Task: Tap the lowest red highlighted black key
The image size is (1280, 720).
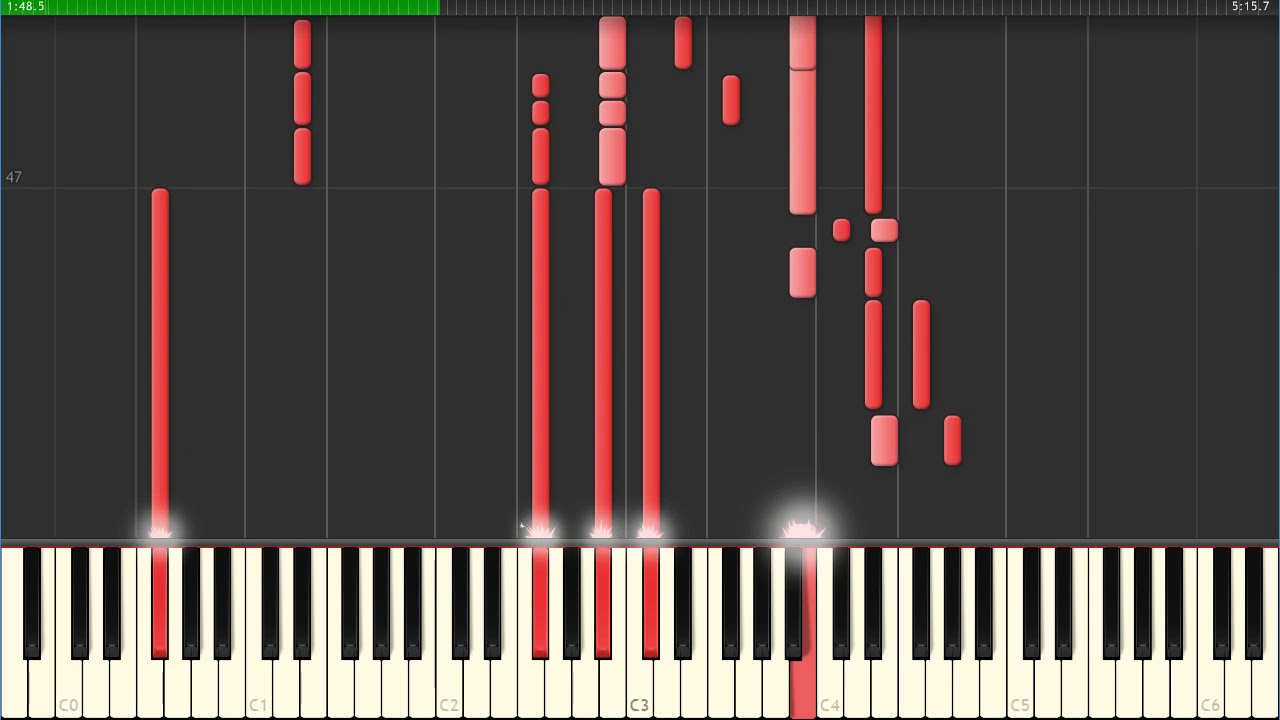Action: (160, 603)
